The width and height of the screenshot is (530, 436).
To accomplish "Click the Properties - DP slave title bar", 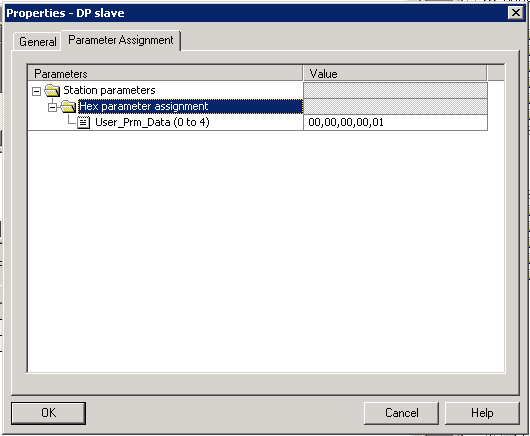I will (254, 13).
